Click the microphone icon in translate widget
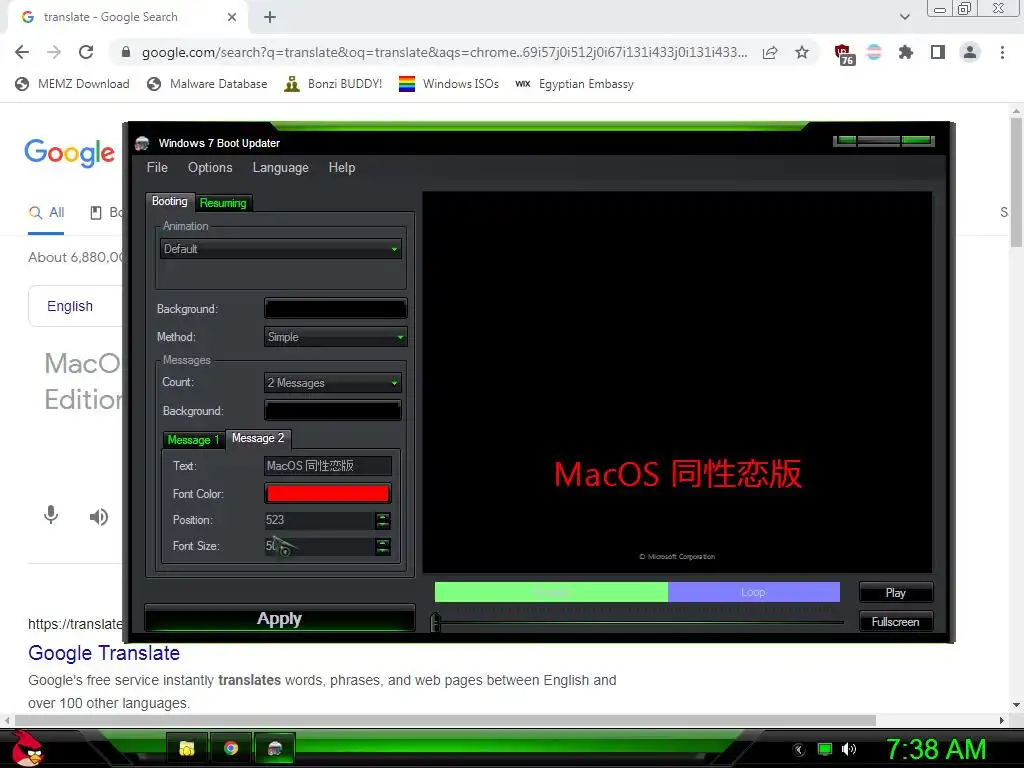The image size is (1024, 768). (x=51, y=516)
